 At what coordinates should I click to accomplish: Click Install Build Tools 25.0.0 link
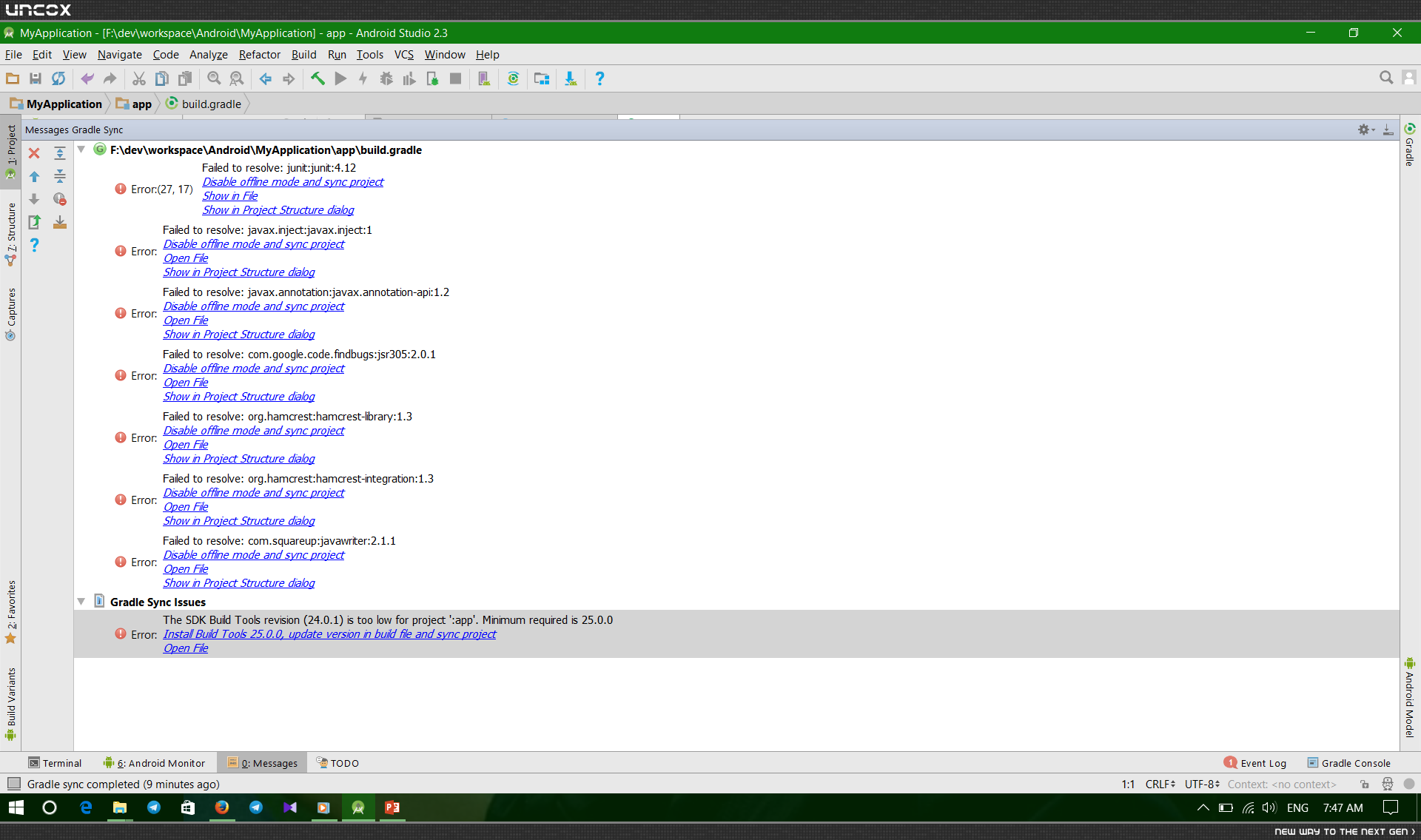click(x=329, y=634)
